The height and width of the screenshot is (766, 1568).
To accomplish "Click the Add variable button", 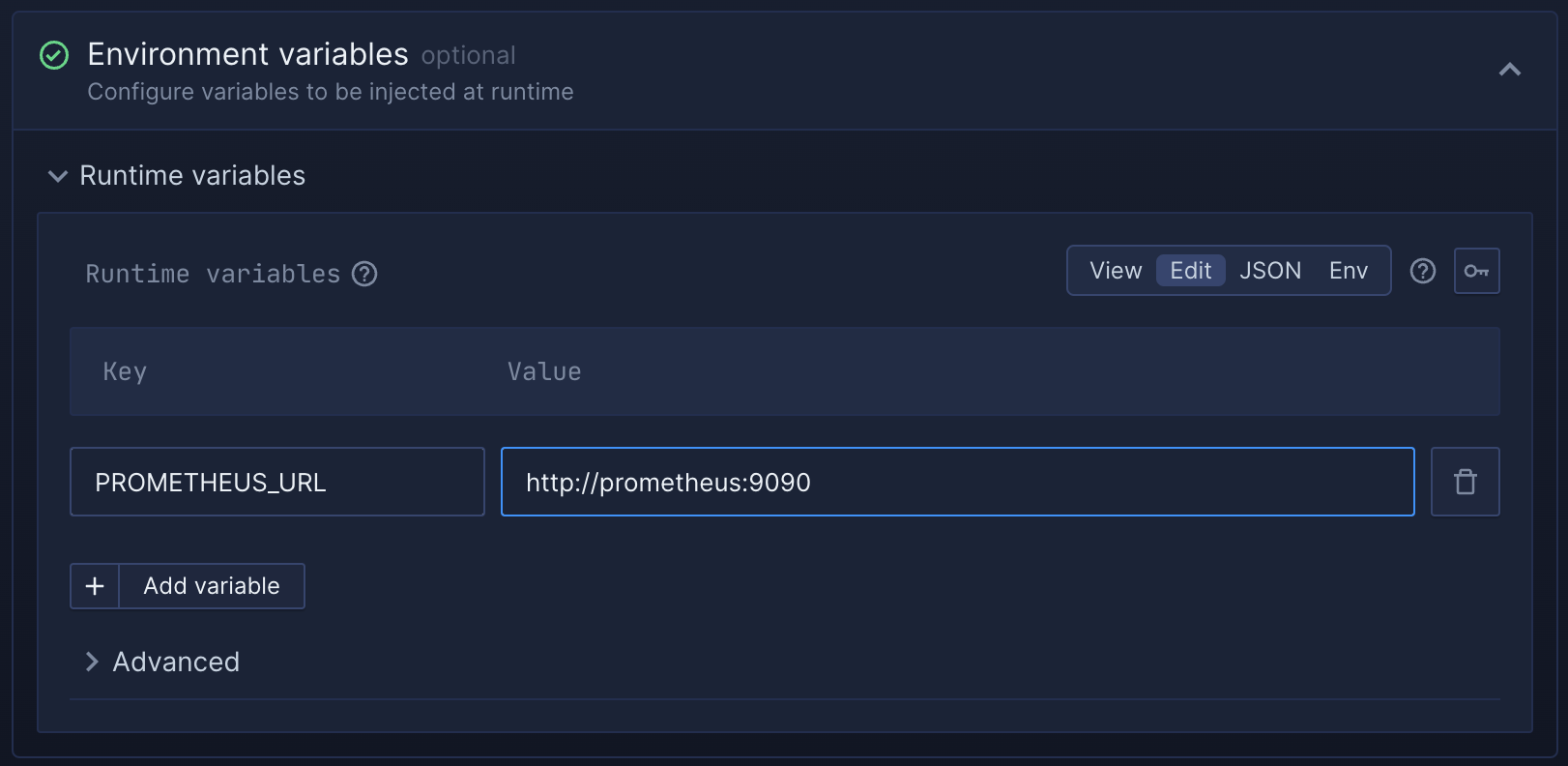I will 211,585.
